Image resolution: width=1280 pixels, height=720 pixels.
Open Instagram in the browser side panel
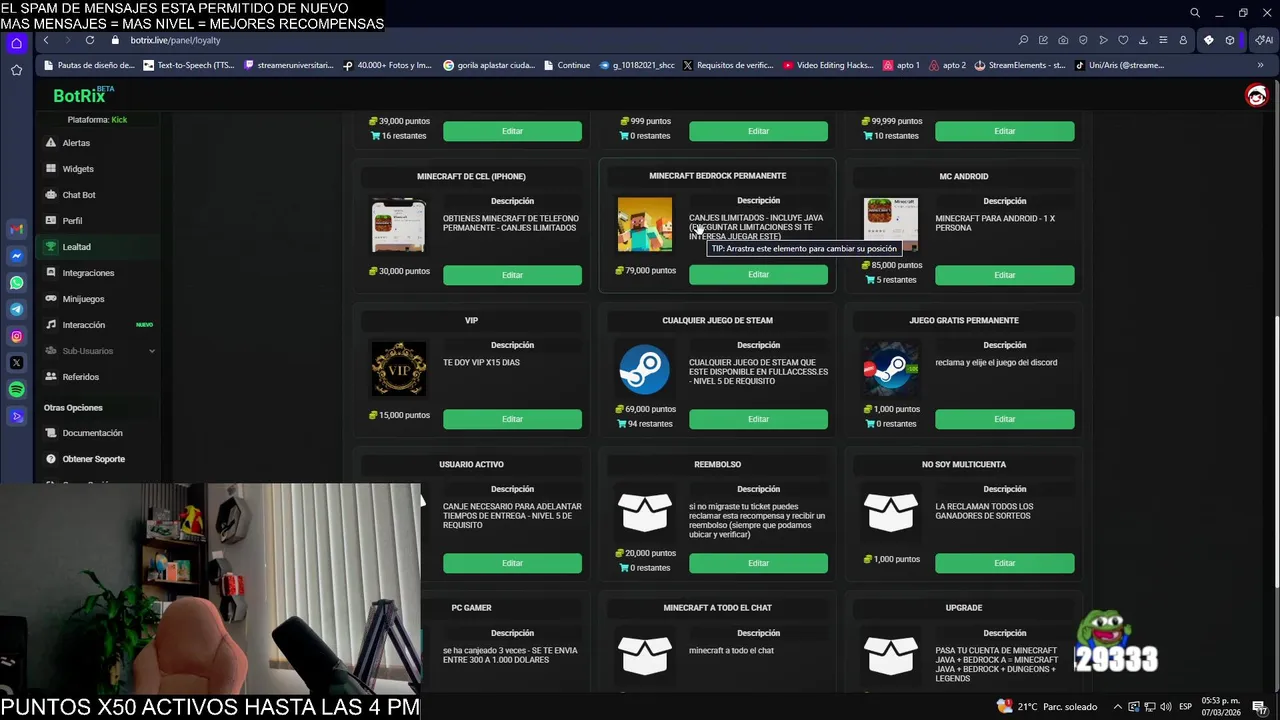pyautogui.click(x=16, y=336)
